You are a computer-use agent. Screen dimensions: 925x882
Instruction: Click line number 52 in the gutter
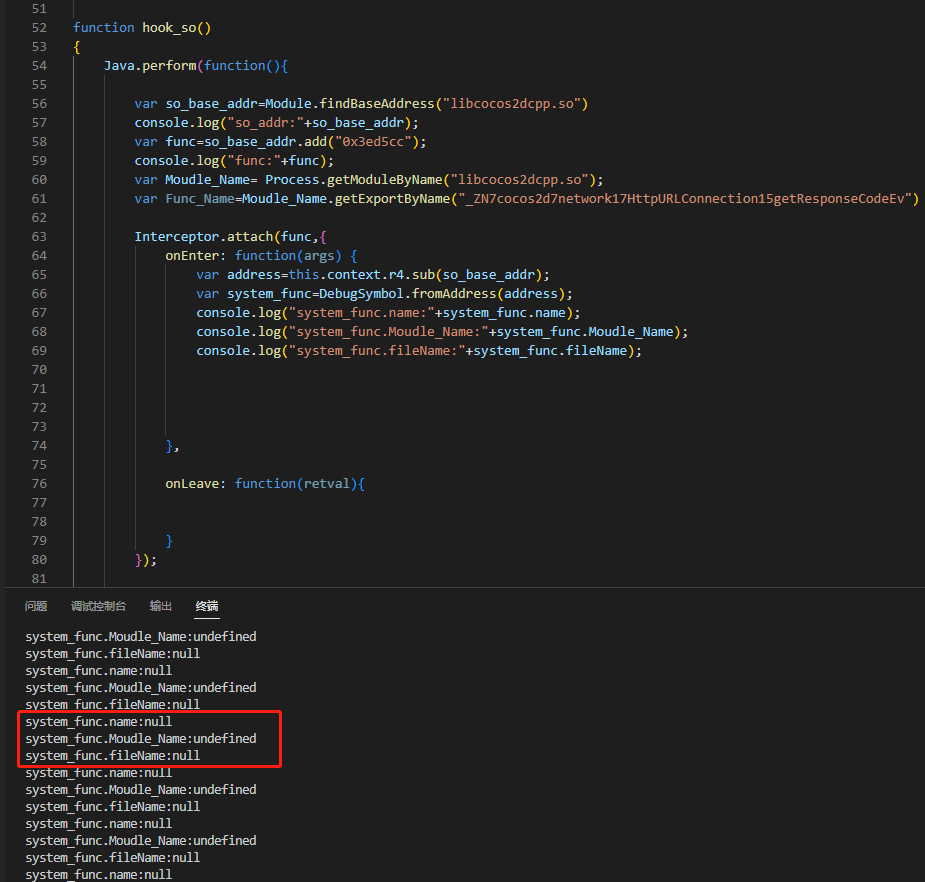[x=39, y=27]
